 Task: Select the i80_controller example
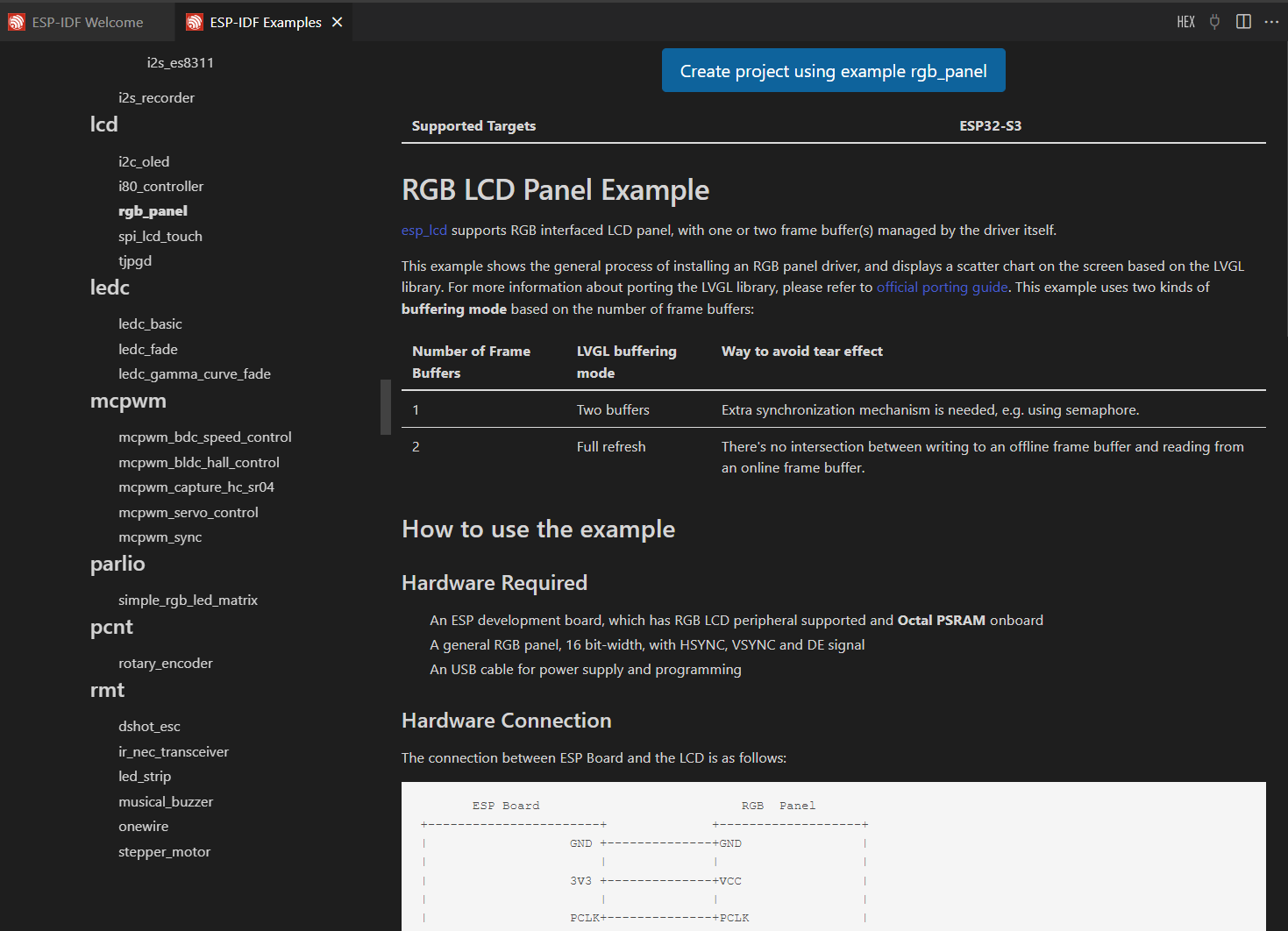(x=160, y=187)
